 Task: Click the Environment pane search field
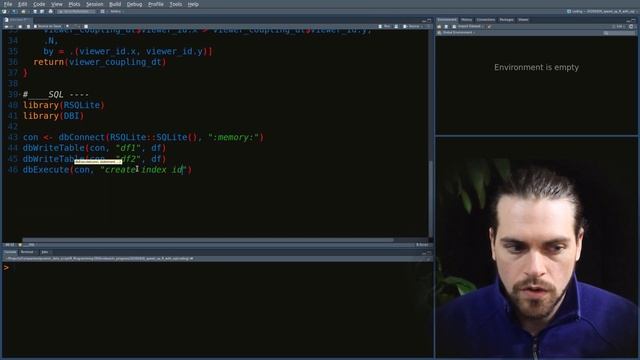point(619,33)
